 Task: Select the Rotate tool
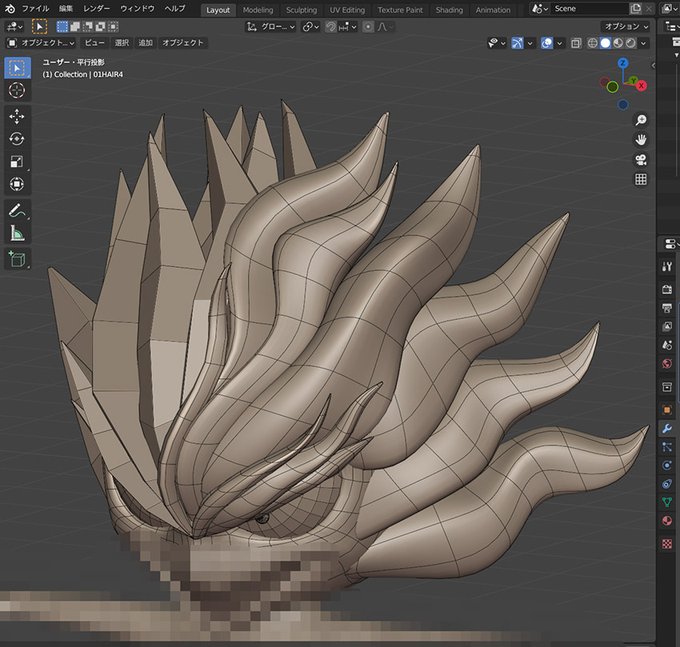point(17,139)
